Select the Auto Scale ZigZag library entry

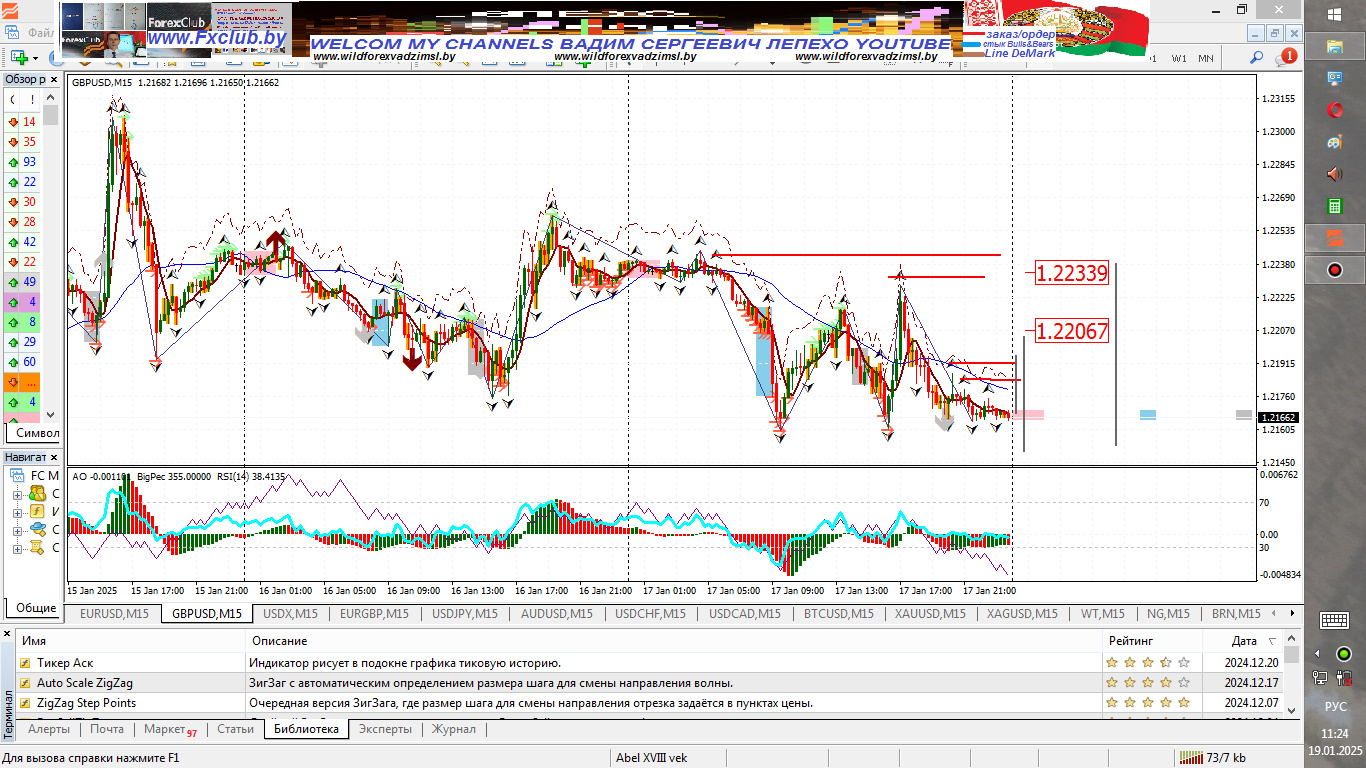[x=649, y=683]
